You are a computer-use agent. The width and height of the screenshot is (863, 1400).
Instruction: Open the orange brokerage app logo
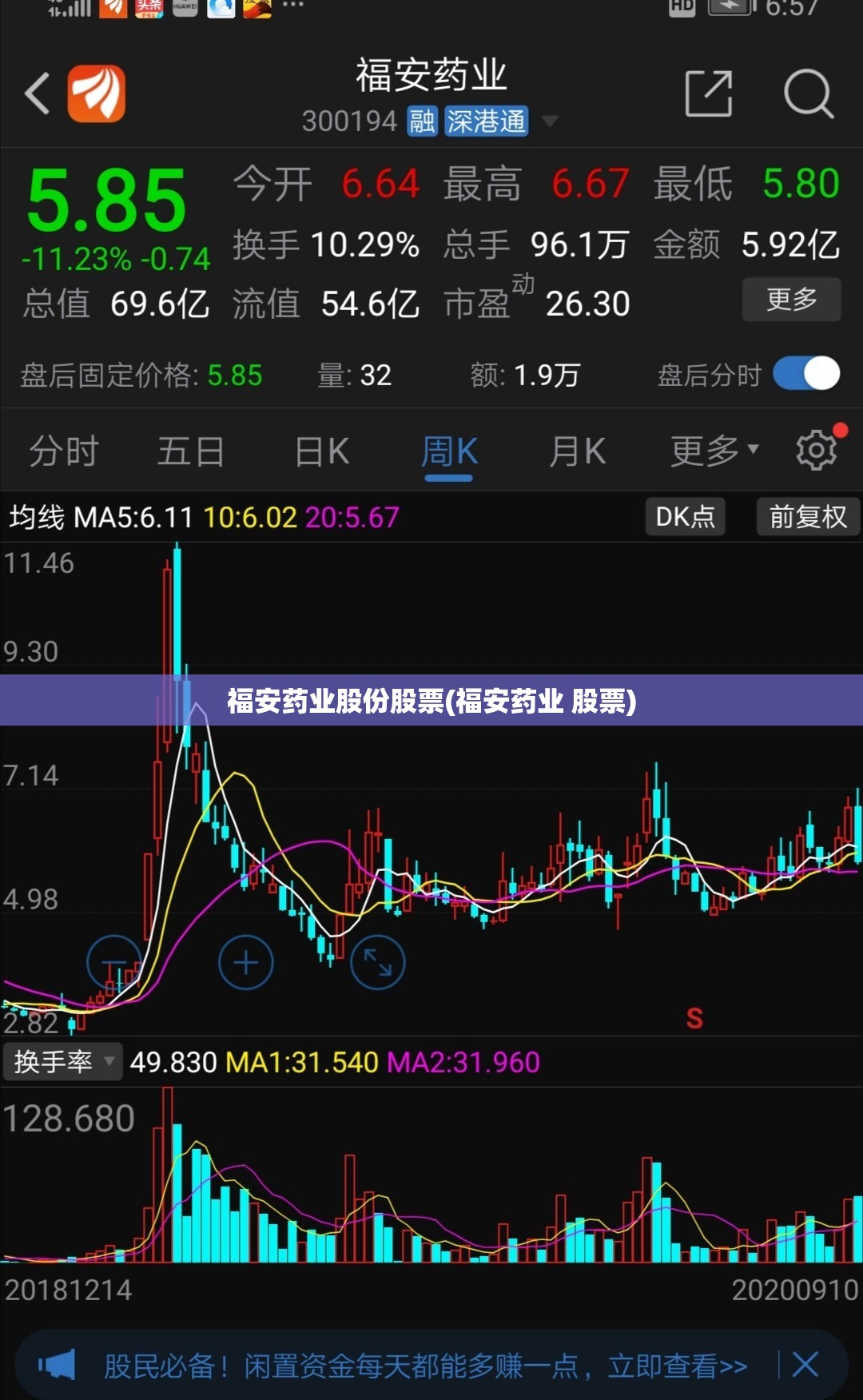coord(96,93)
